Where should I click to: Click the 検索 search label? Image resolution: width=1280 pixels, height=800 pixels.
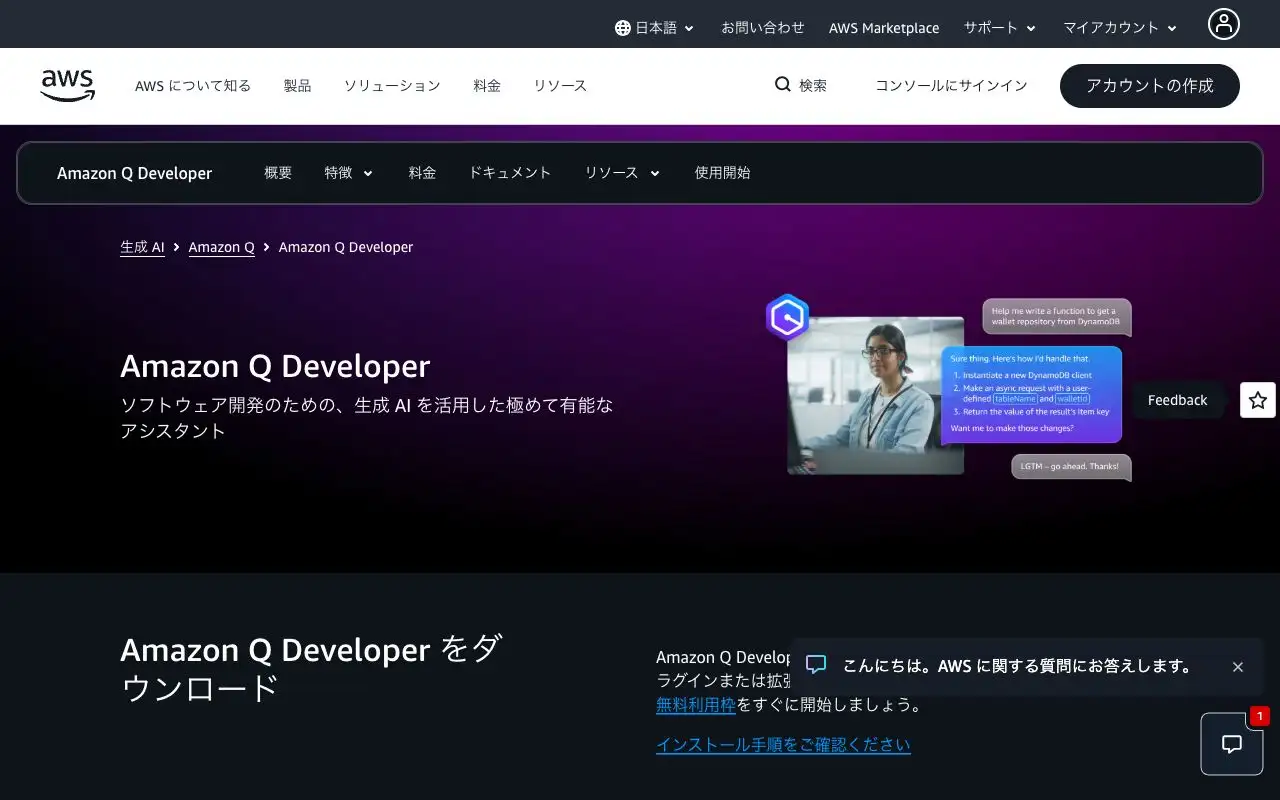[813, 86]
